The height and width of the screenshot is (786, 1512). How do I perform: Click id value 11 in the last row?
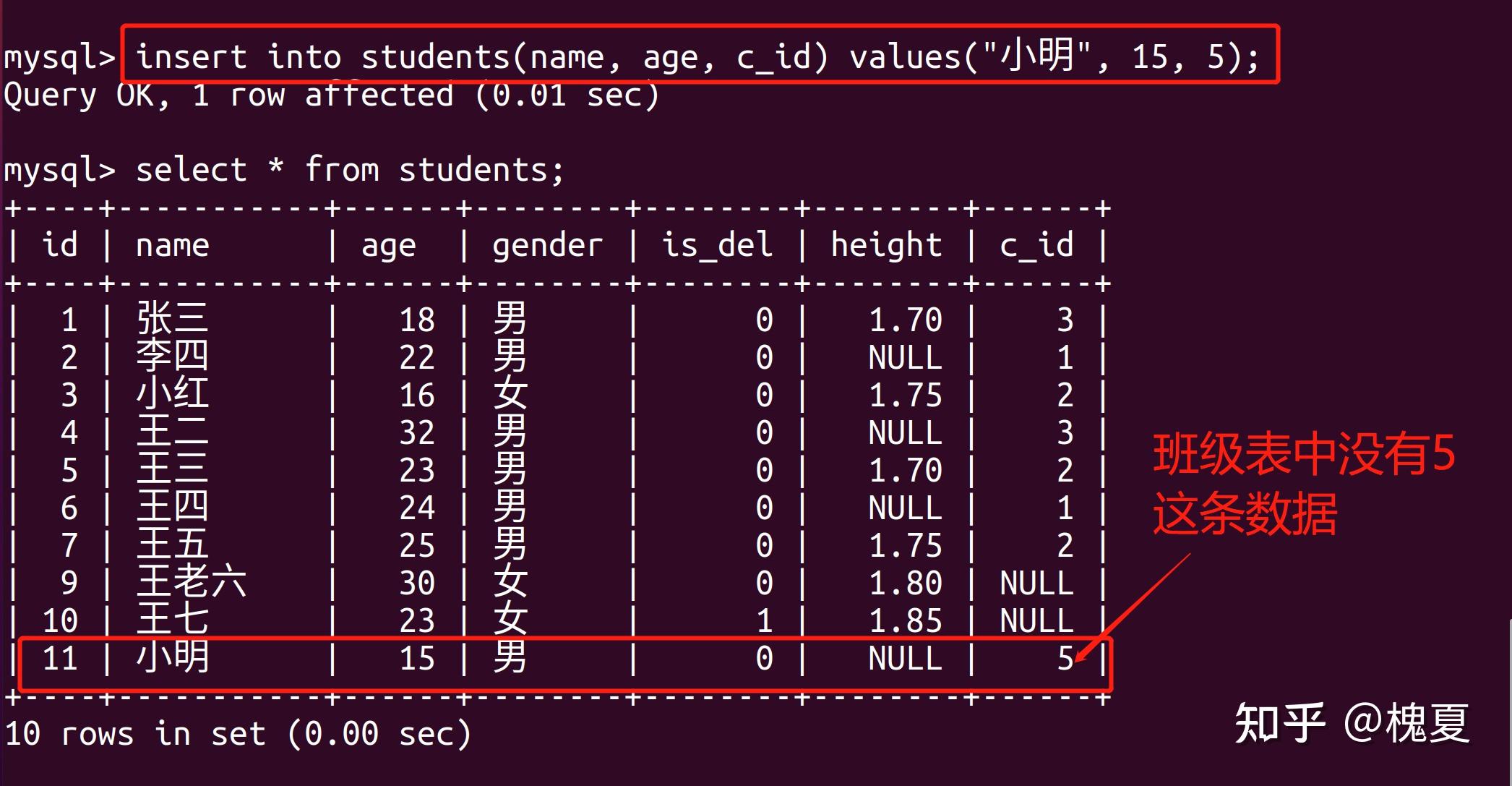click(x=60, y=658)
